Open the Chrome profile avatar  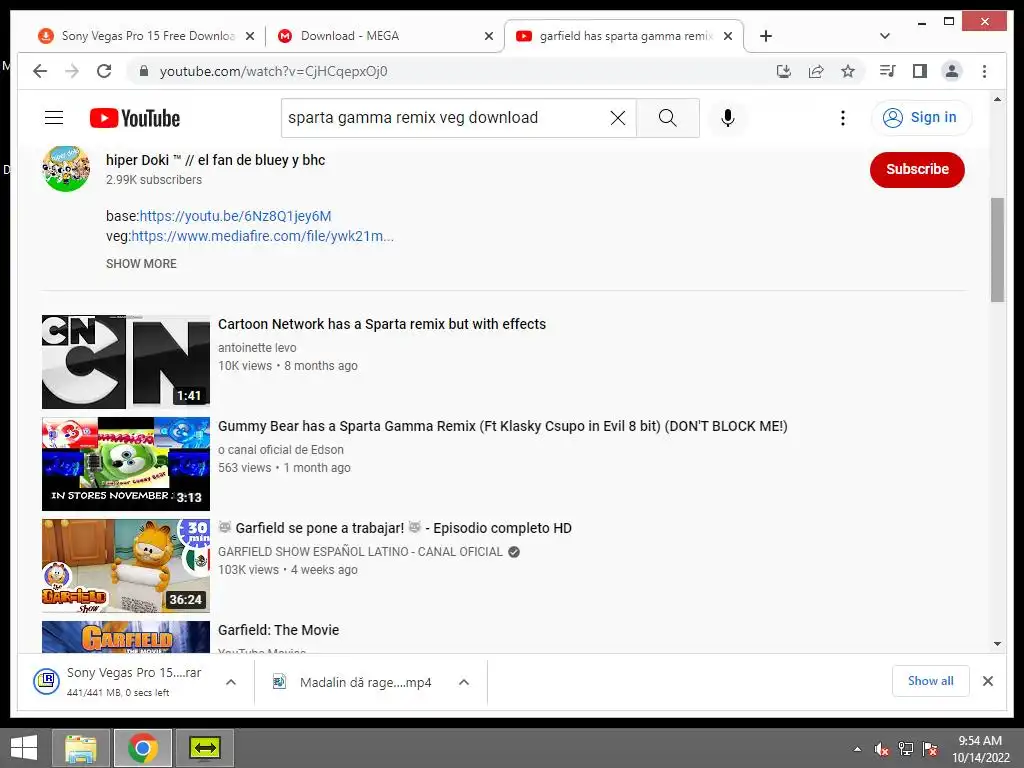pyautogui.click(x=952, y=71)
